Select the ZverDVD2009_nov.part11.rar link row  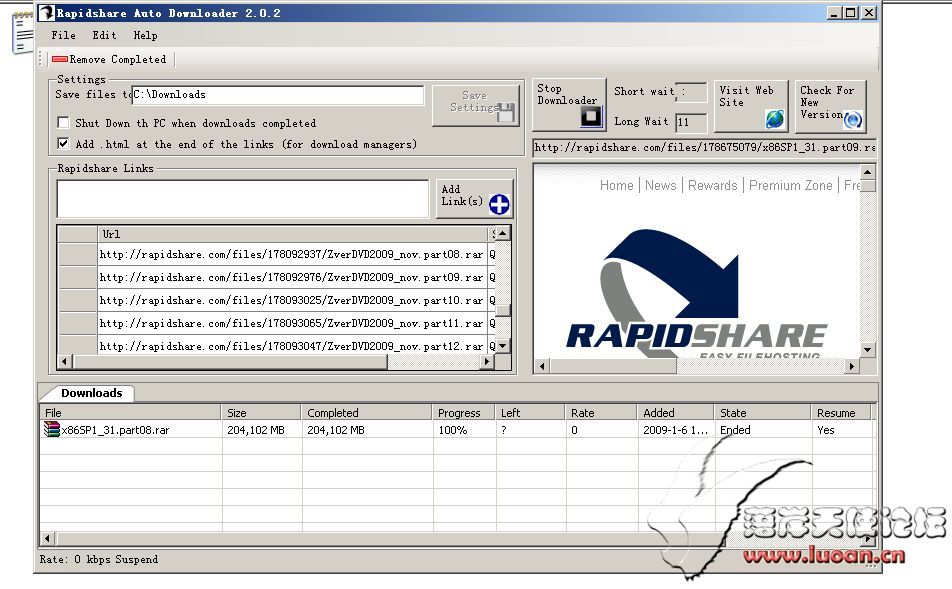coord(291,324)
